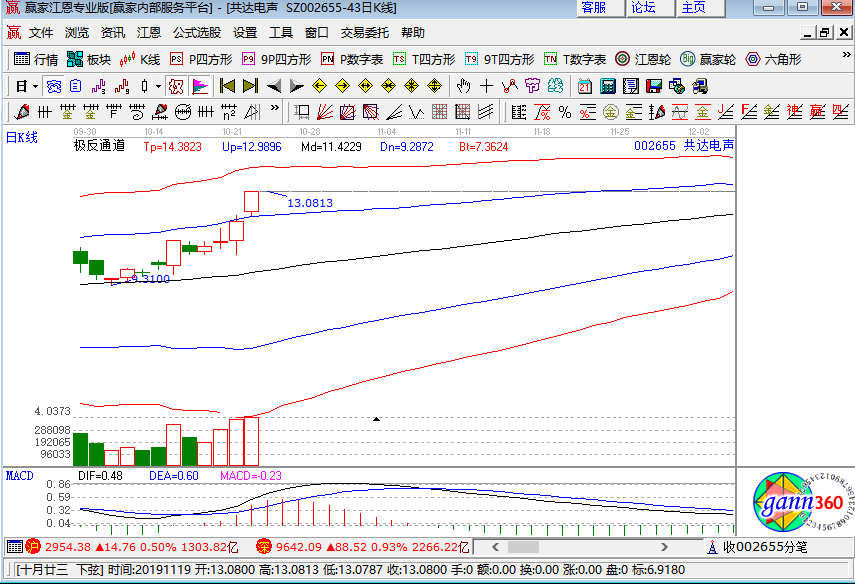Open the 9T四方形 tool
This screenshot has height=584, width=855.
click(499, 59)
